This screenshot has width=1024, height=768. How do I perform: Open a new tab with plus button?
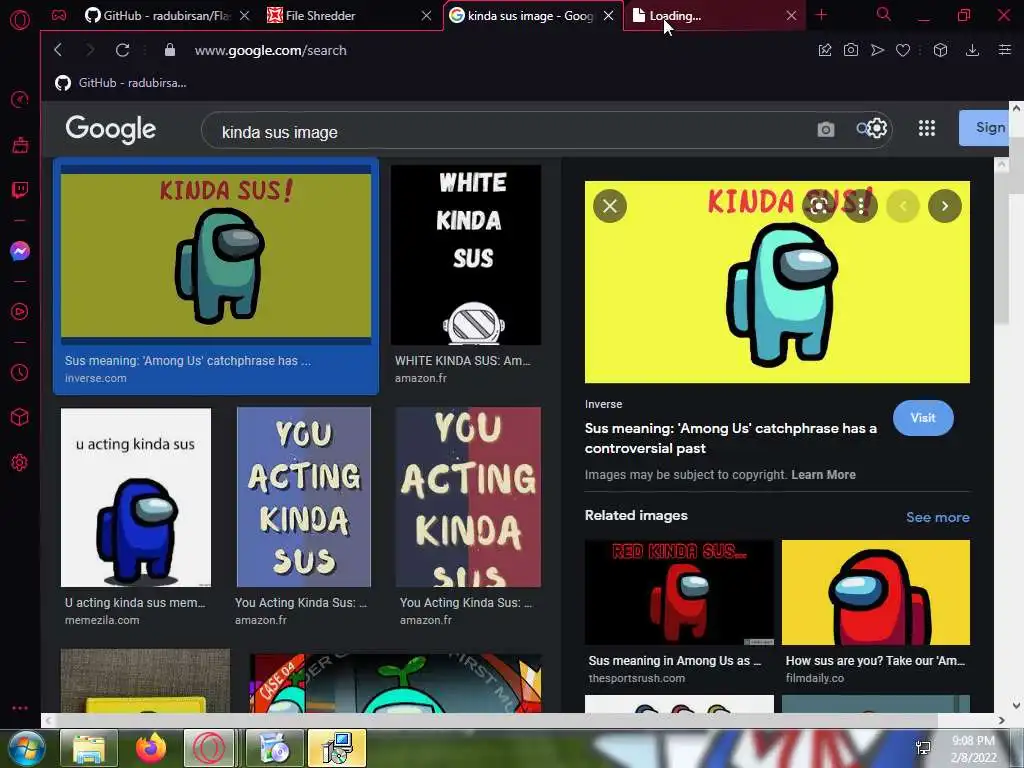tap(822, 15)
